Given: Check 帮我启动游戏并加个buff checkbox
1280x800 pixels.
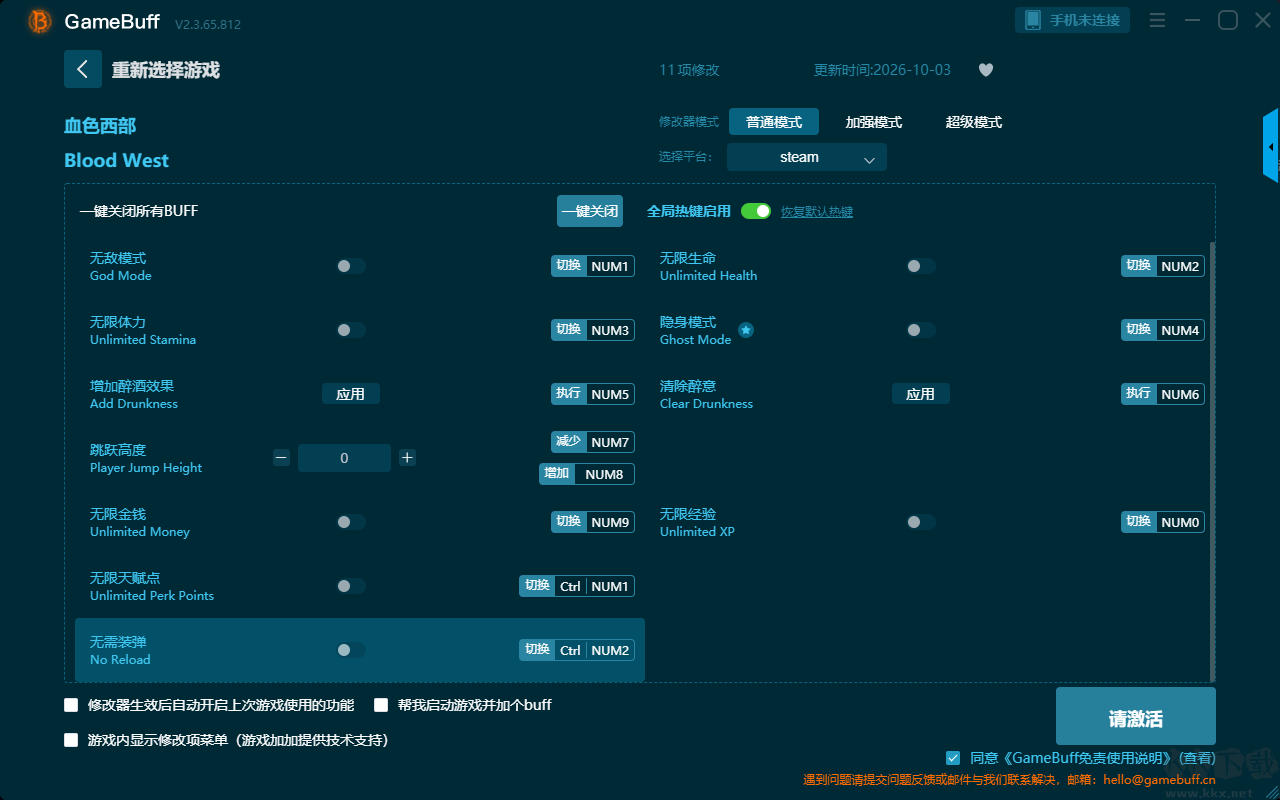Looking at the screenshot, I should pos(381,705).
